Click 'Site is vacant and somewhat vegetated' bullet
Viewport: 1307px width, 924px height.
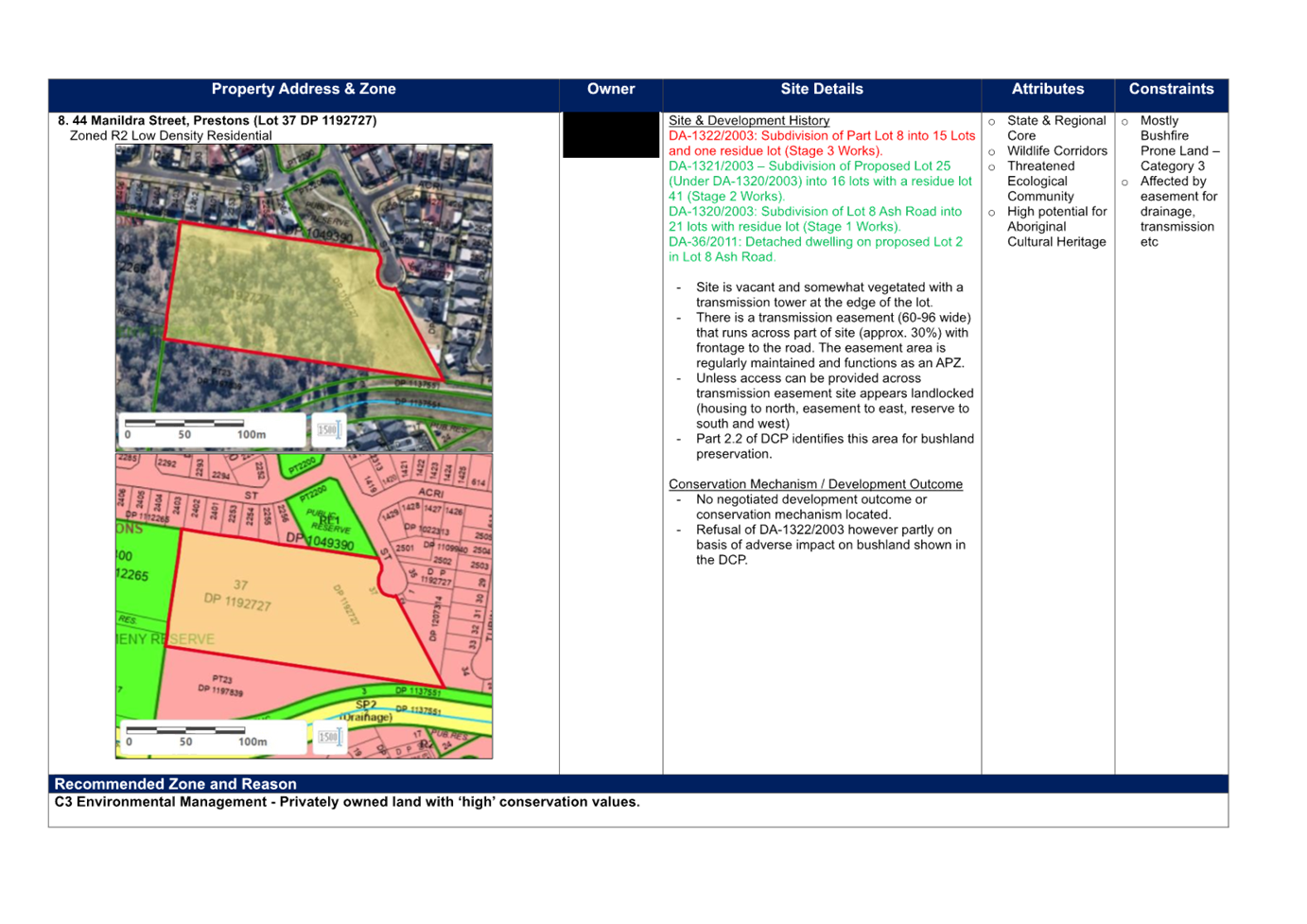tap(829, 294)
